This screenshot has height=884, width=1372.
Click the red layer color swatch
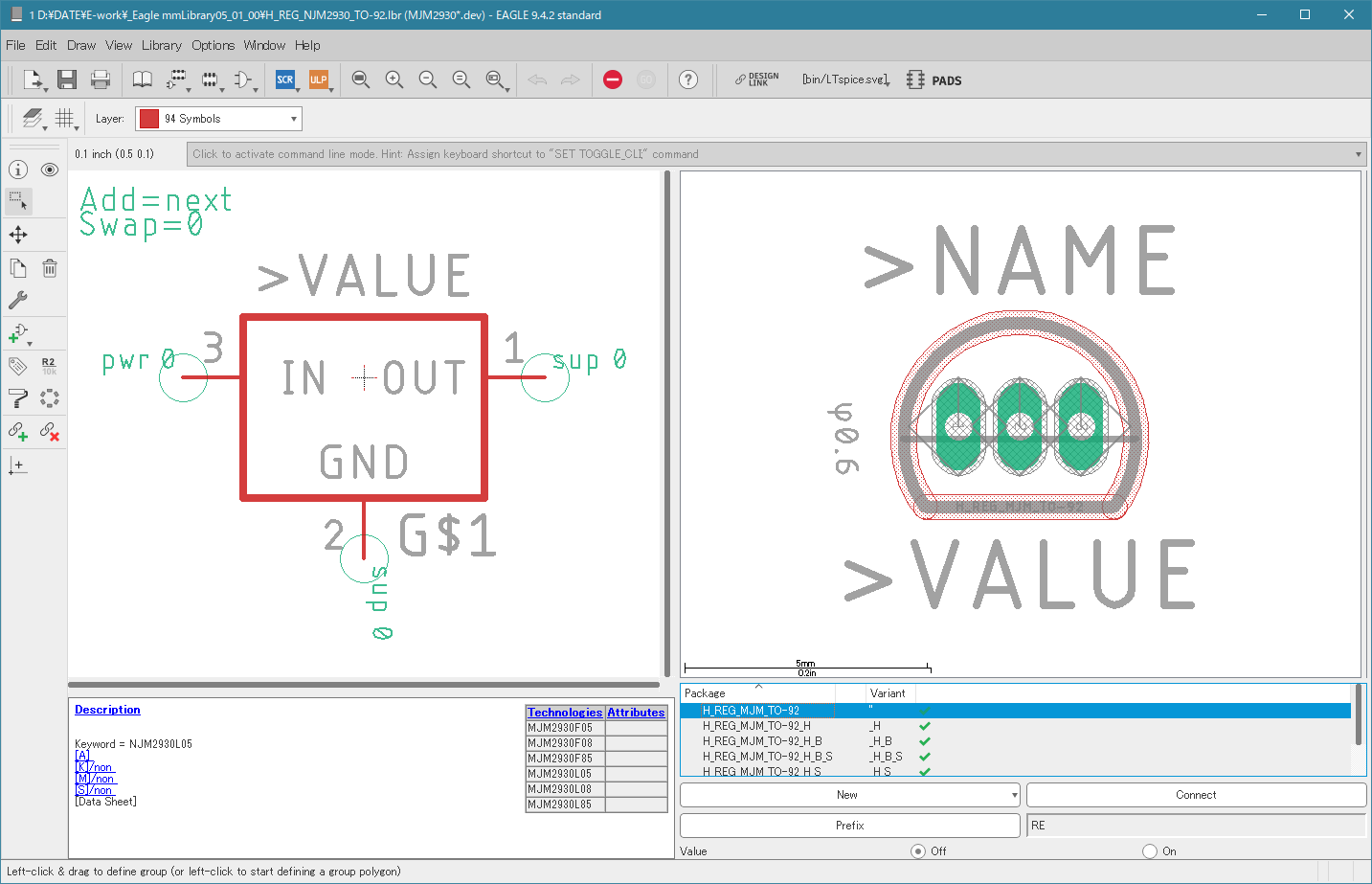pyautogui.click(x=149, y=119)
